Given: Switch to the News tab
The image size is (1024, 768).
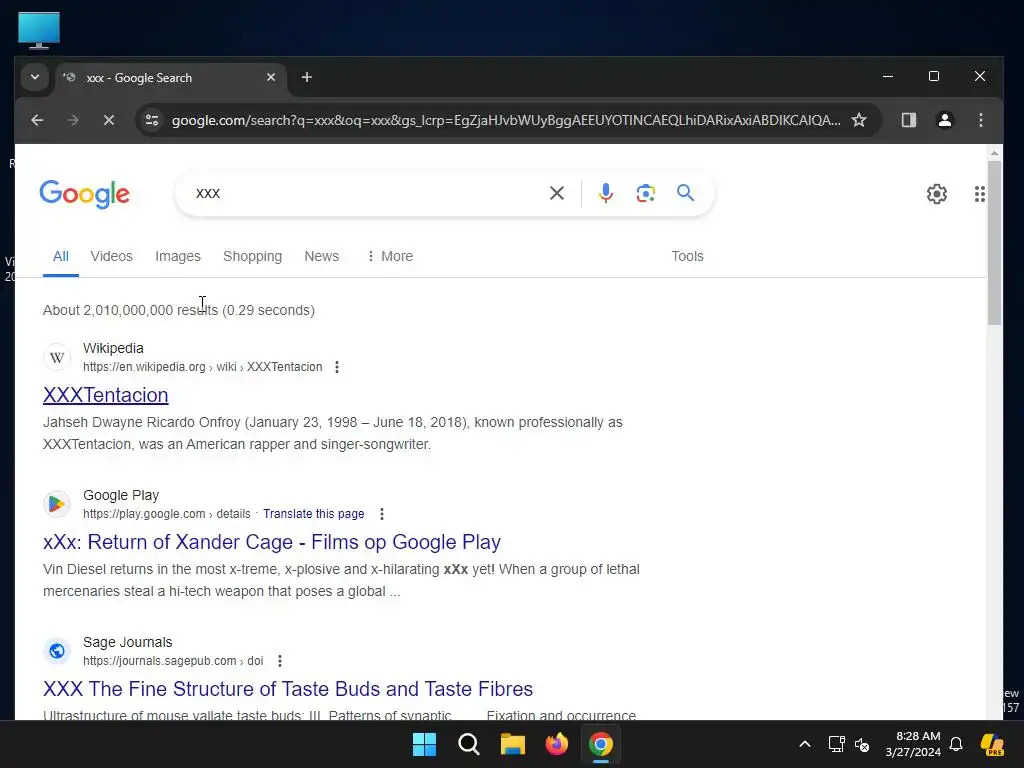Looking at the screenshot, I should (321, 256).
